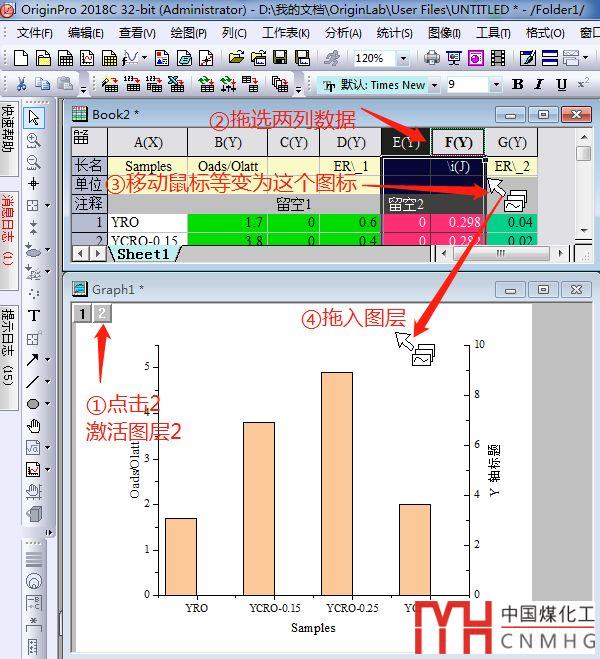Viewport: 600px width, 659px height.
Task: Open the 绘图(P) menu
Action: tap(189, 33)
